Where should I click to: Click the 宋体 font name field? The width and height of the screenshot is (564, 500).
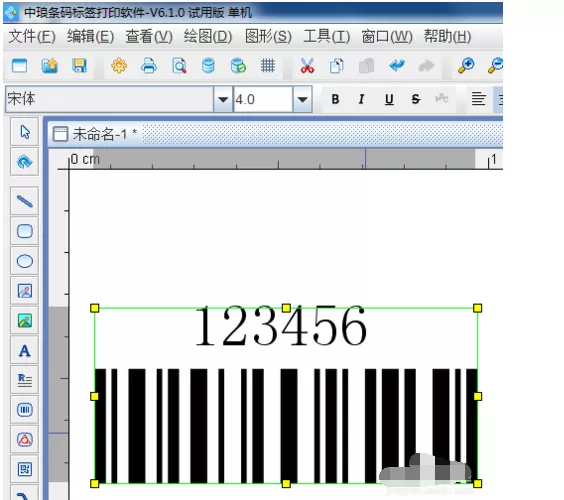(110, 99)
